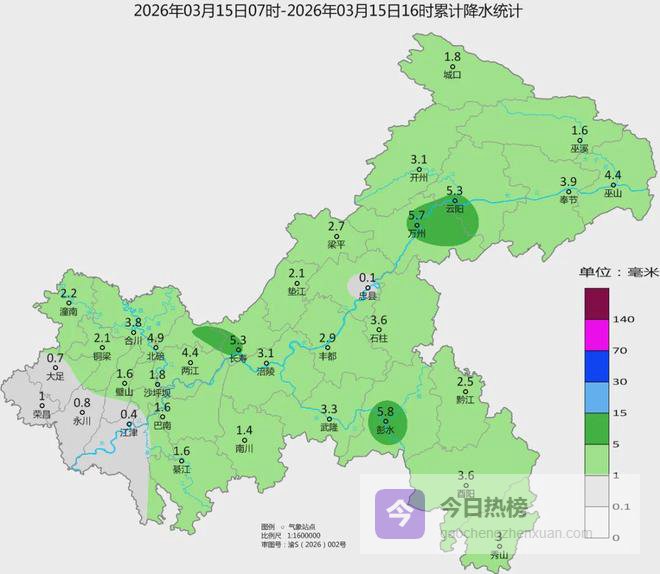Viewport: 660px width, 574px height.
Task: Click the gray 0.1–1 legend swatch
Action: tap(597, 491)
